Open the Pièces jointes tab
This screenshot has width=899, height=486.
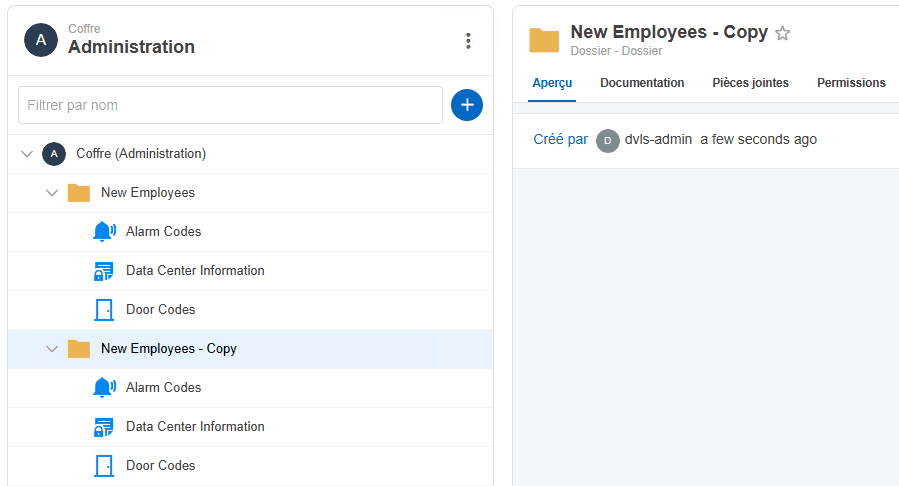[x=750, y=83]
